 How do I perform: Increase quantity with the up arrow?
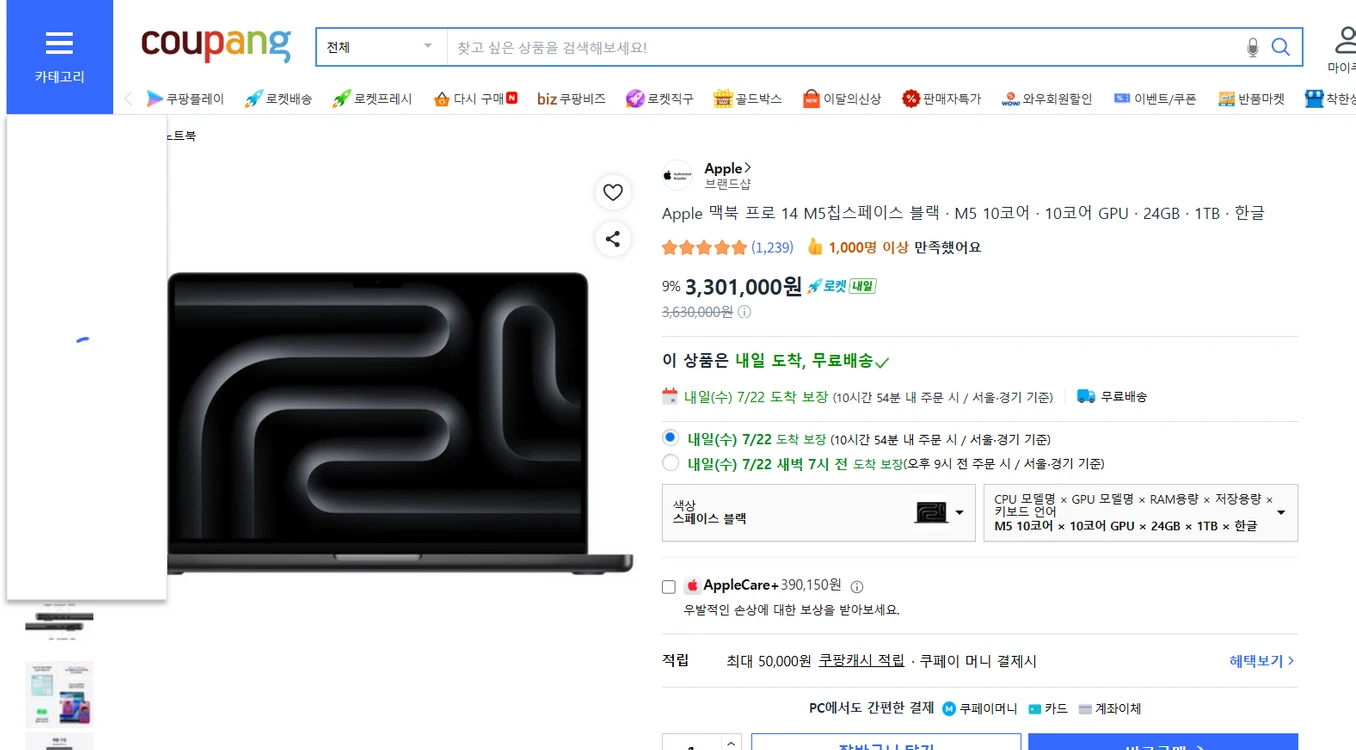tap(732, 742)
